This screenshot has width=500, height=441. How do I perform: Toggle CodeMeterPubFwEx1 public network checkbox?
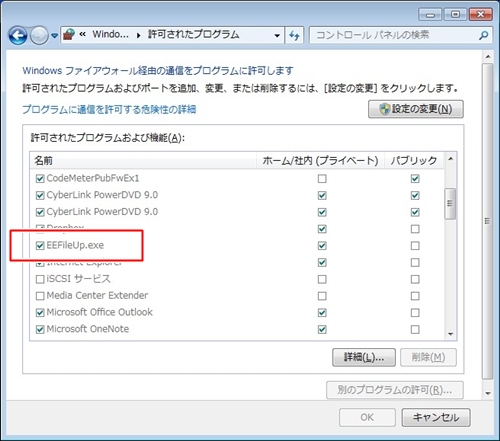point(415,179)
